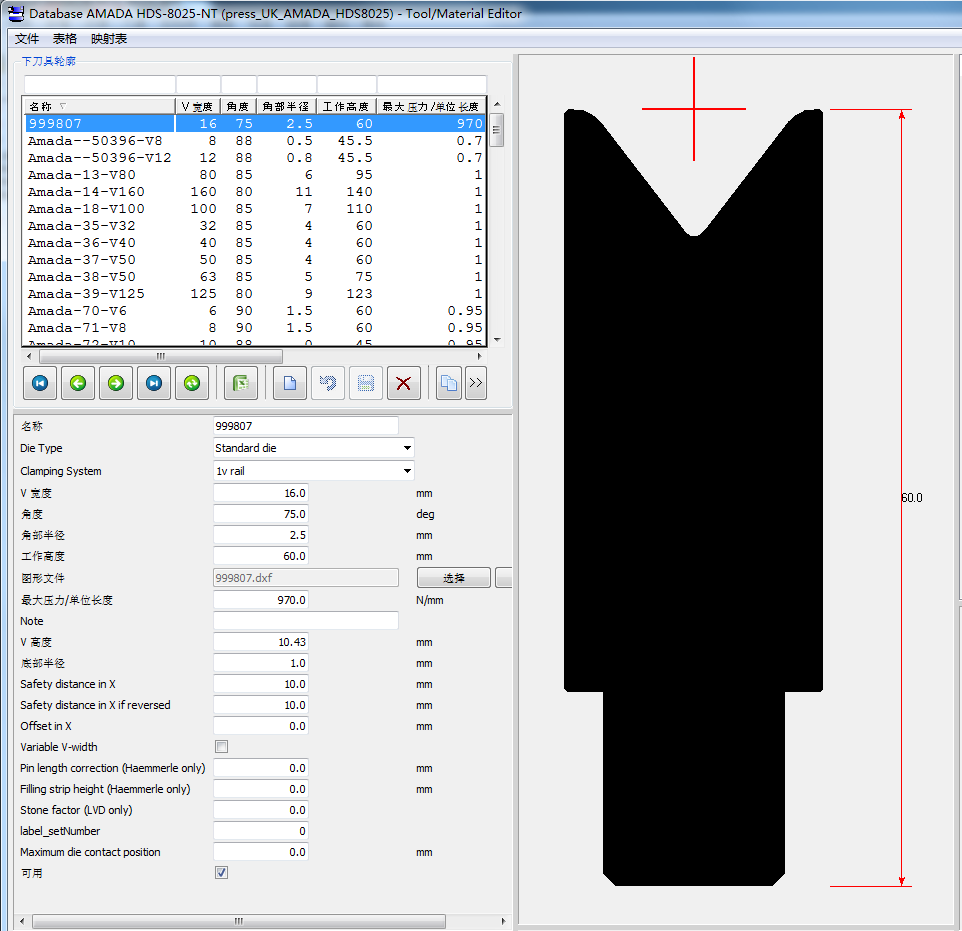962x931 pixels.
Task: Open the 表格 menu
Action: 65,39
